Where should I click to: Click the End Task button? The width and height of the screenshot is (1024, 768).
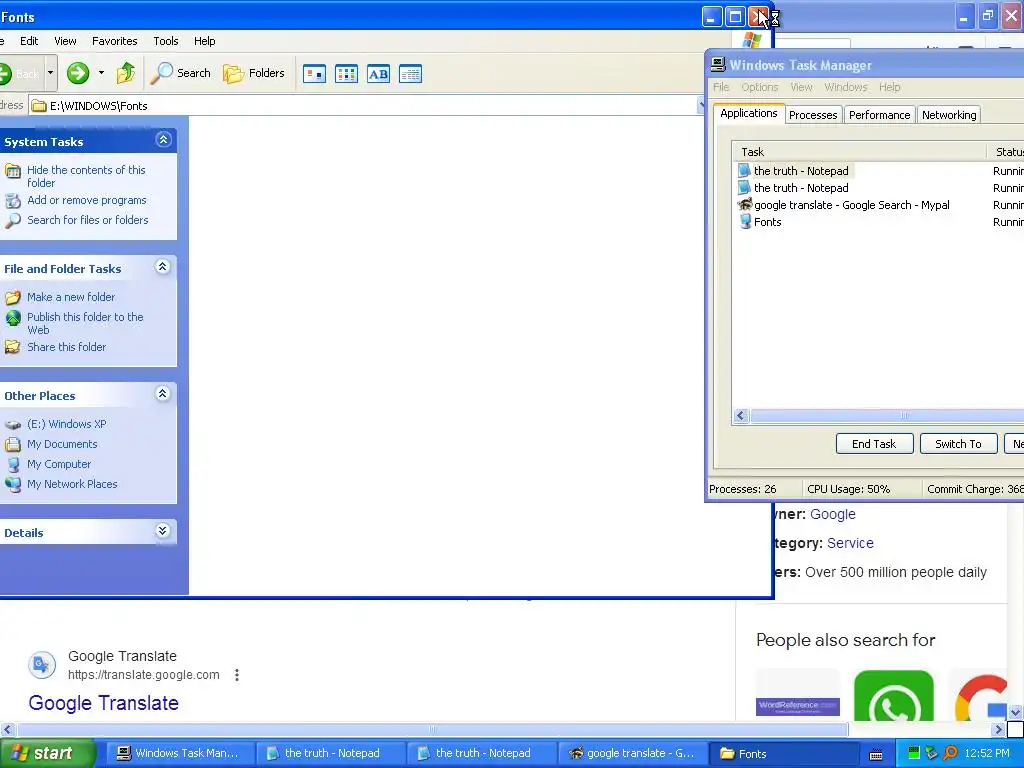874,444
